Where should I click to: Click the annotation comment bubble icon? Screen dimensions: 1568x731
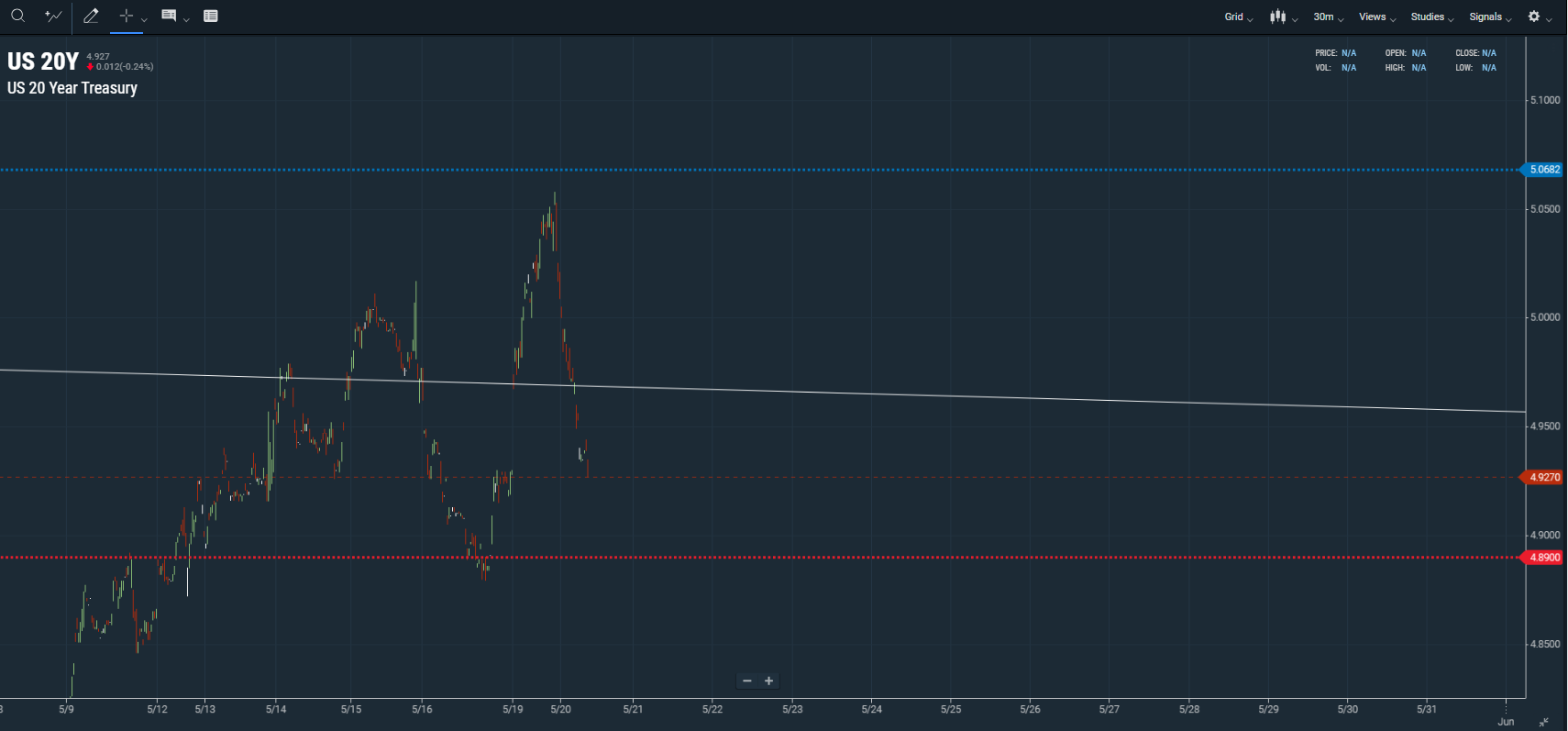coord(169,16)
